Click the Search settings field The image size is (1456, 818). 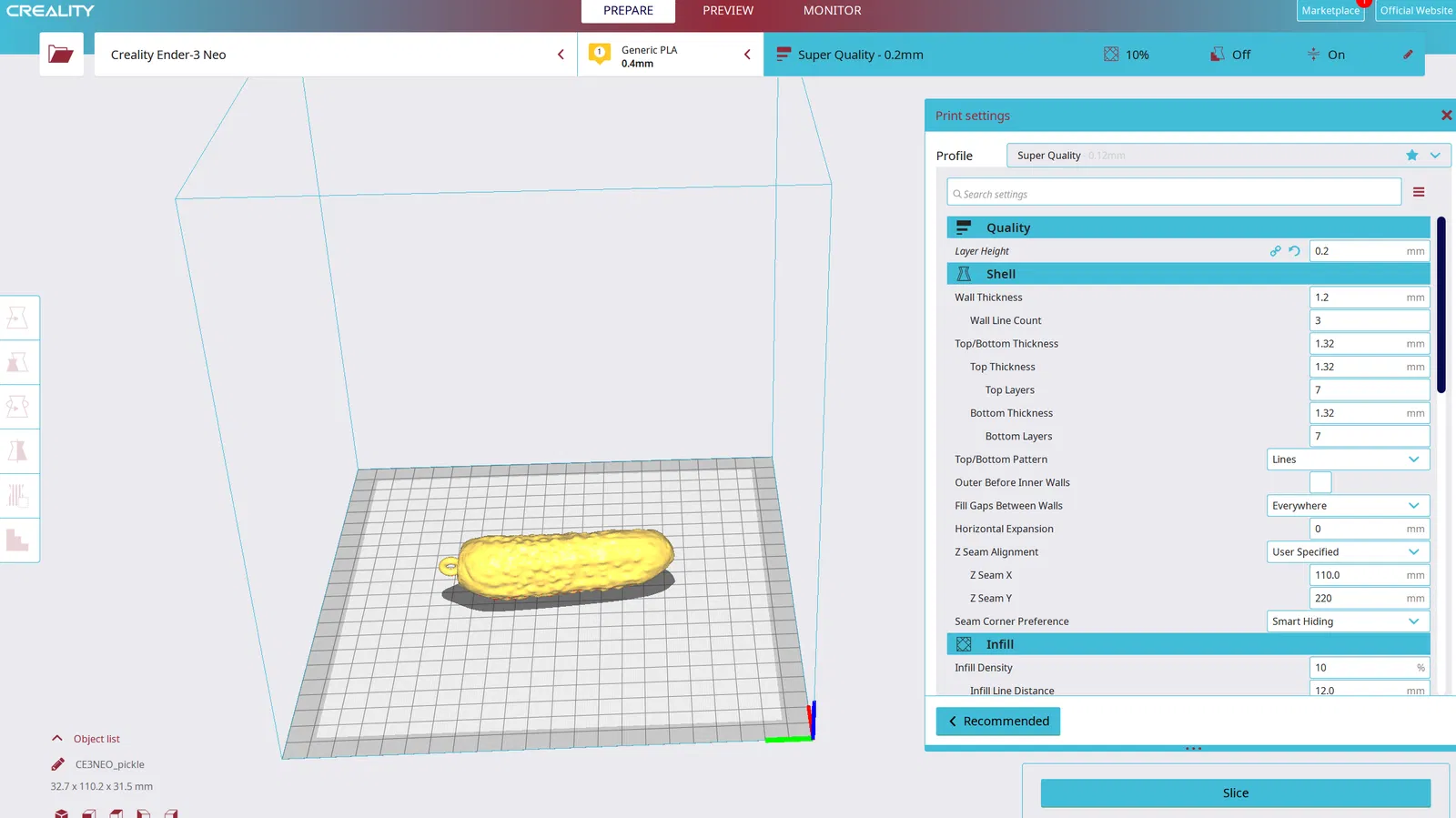pos(1174,194)
